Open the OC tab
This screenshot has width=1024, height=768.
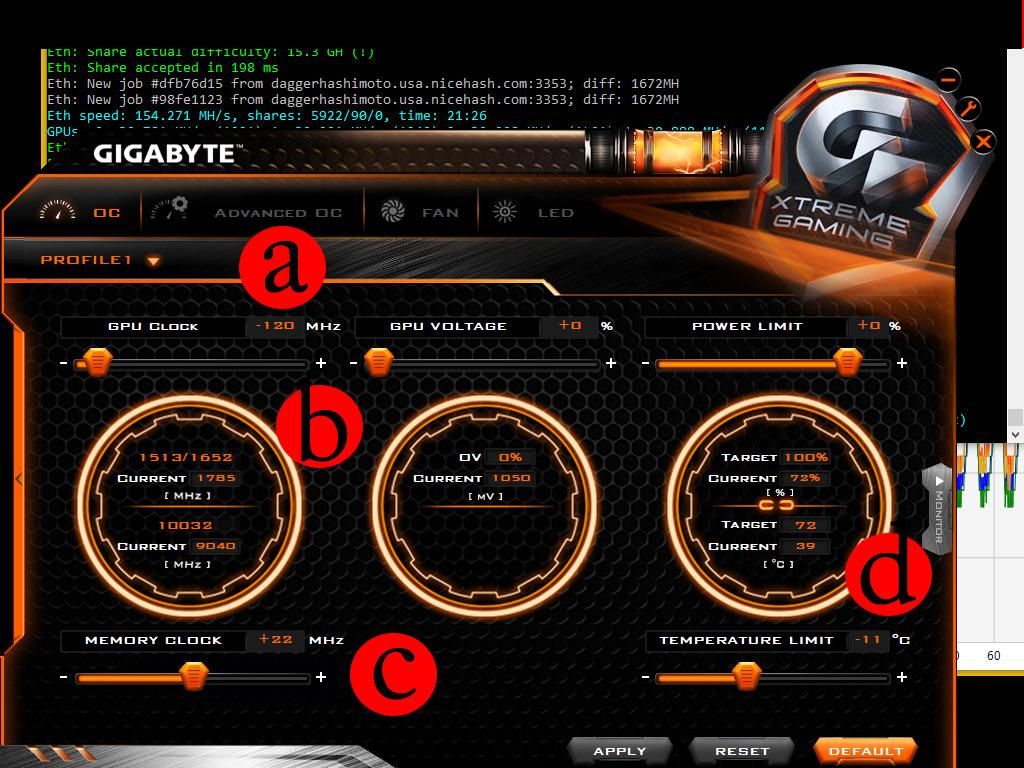click(80, 212)
